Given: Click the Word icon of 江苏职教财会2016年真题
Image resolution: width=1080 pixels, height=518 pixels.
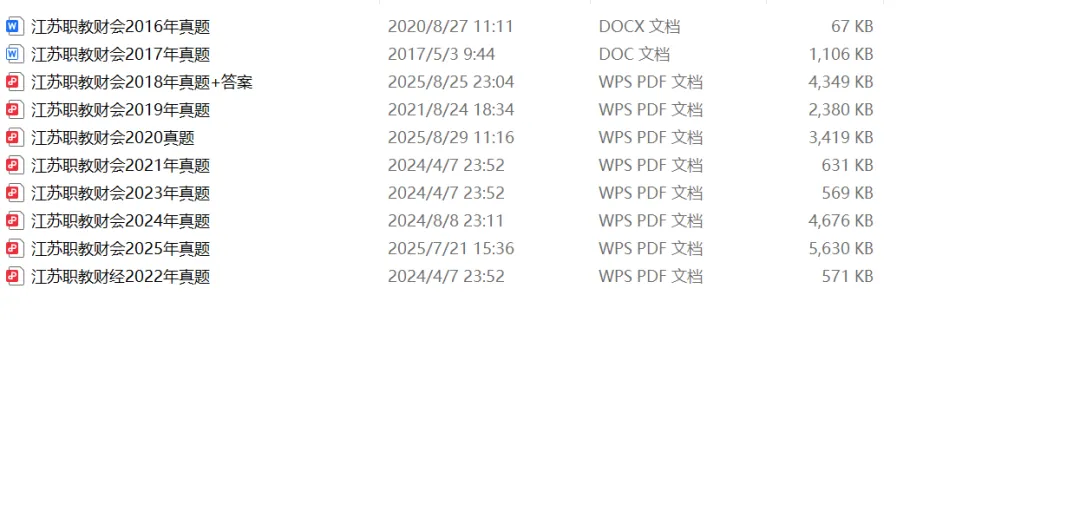Looking at the screenshot, I should coord(14,27).
